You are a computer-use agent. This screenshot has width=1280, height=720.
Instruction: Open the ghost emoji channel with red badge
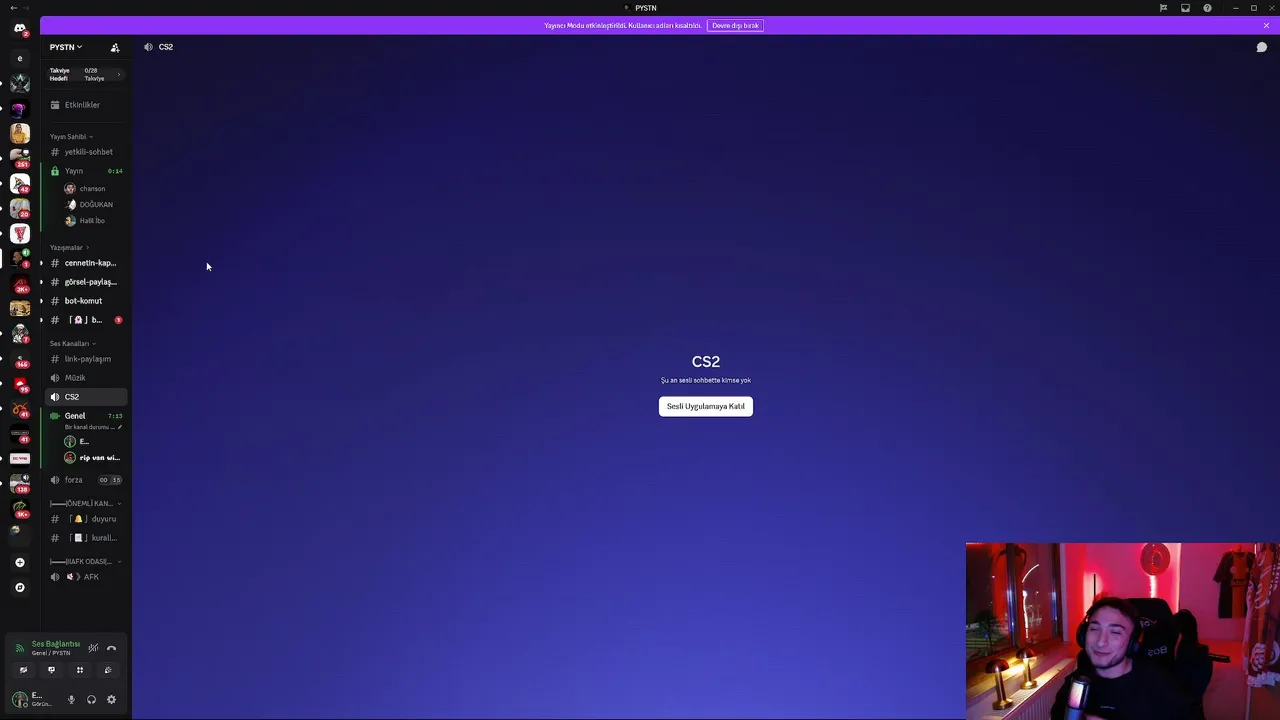click(x=86, y=320)
